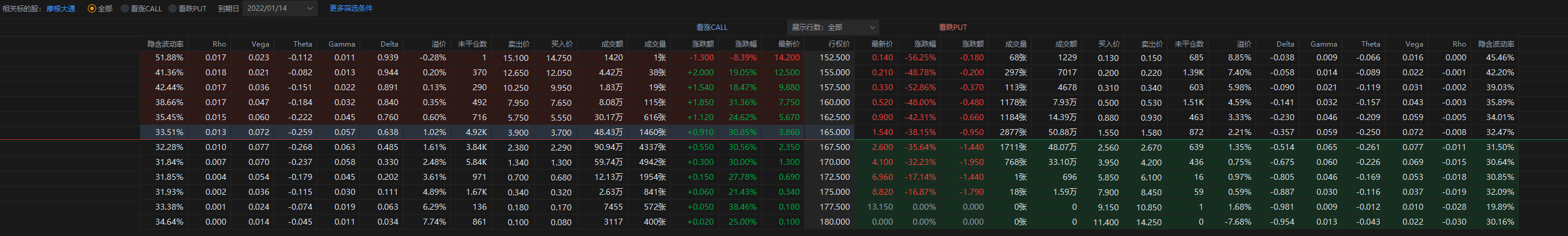Sort by left Gamma column header
The width and height of the screenshot is (1568, 236).
[342, 44]
